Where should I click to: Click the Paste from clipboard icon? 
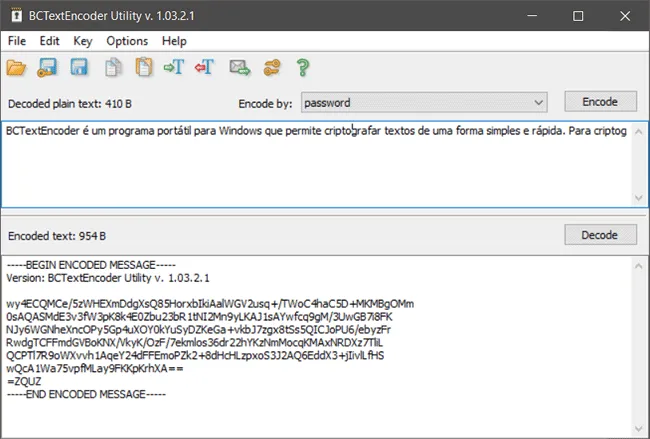144,67
